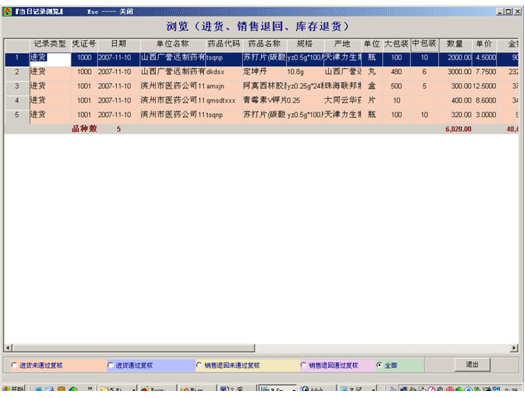Image resolution: width=525 pixels, height=398 pixels.
Task: Click the quantity cell 2000.00
Action: [x=455, y=58]
